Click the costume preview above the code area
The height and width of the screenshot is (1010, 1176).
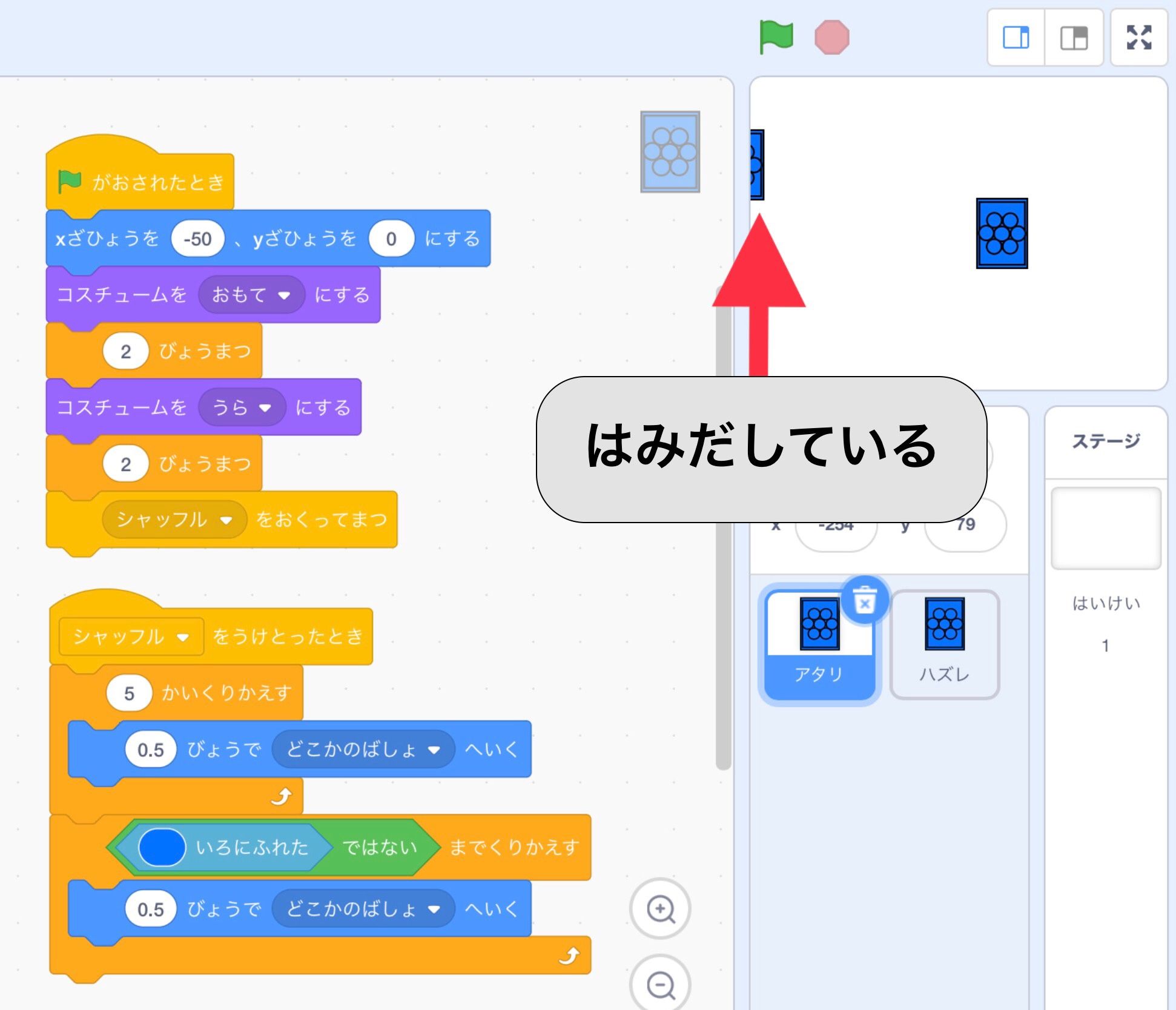tap(669, 152)
